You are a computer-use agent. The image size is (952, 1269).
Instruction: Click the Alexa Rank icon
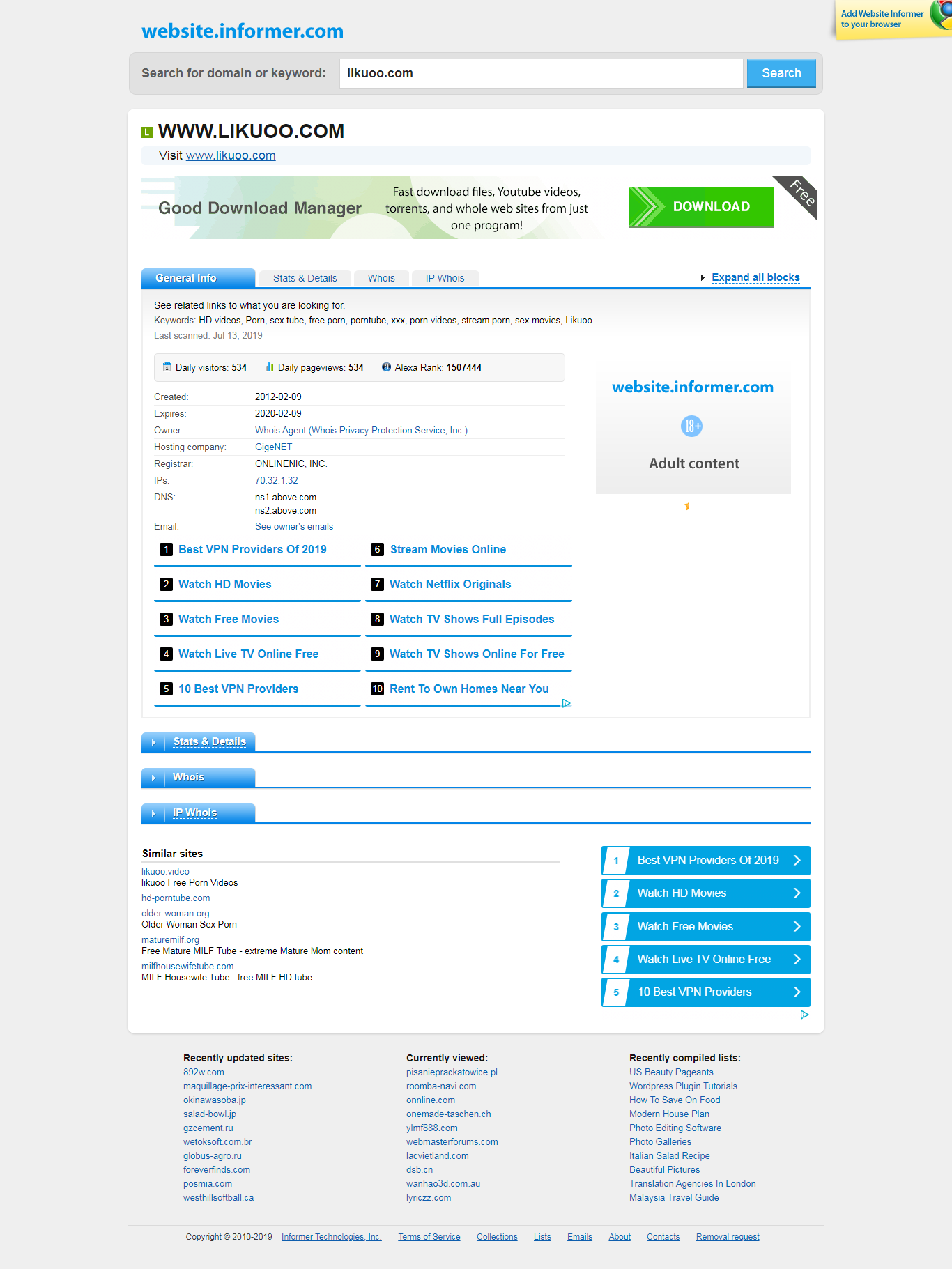(386, 367)
